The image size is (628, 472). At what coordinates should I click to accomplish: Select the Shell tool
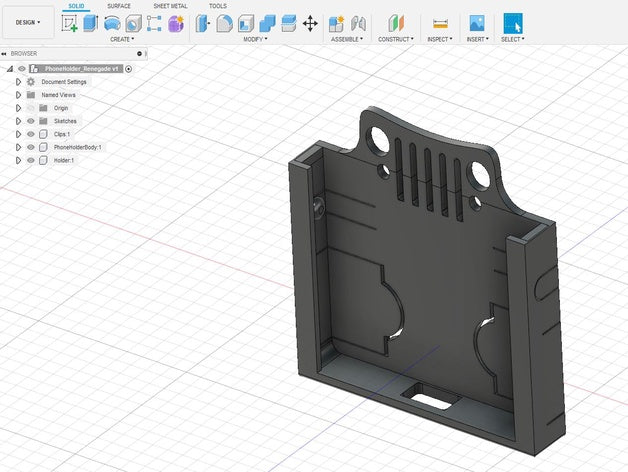click(x=246, y=24)
